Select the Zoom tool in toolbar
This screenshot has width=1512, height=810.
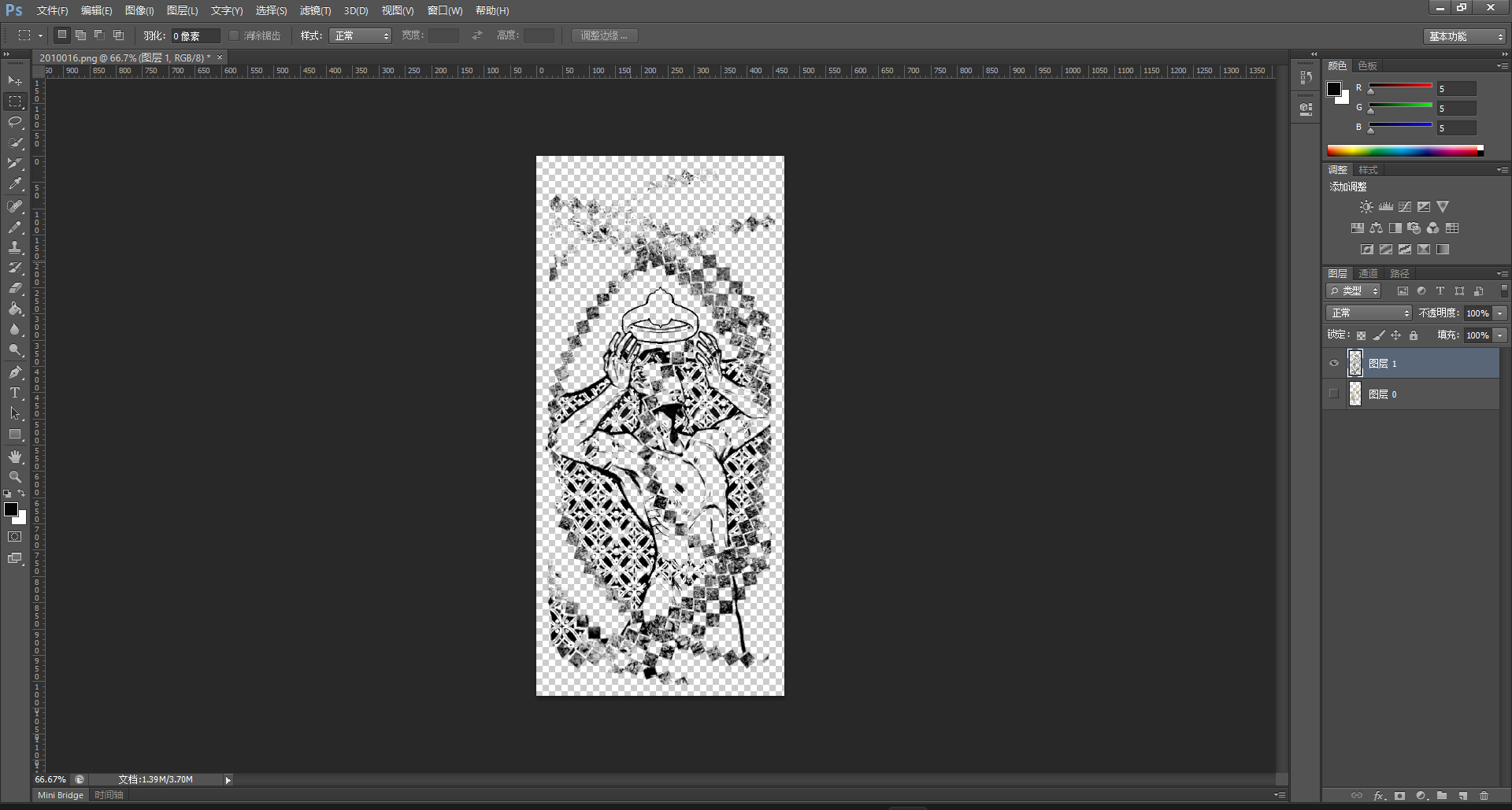[15, 477]
